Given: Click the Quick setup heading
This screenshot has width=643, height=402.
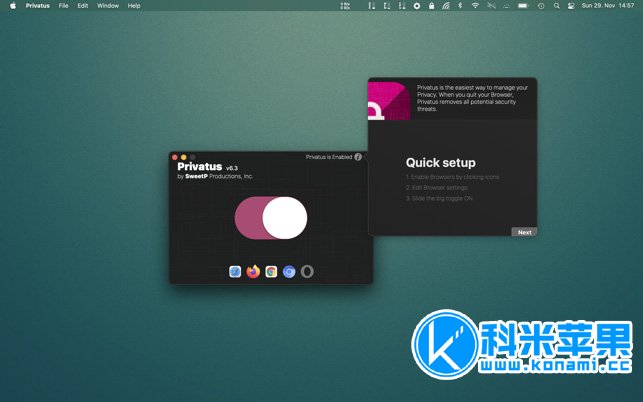Looking at the screenshot, I should [x=440, y=162].
